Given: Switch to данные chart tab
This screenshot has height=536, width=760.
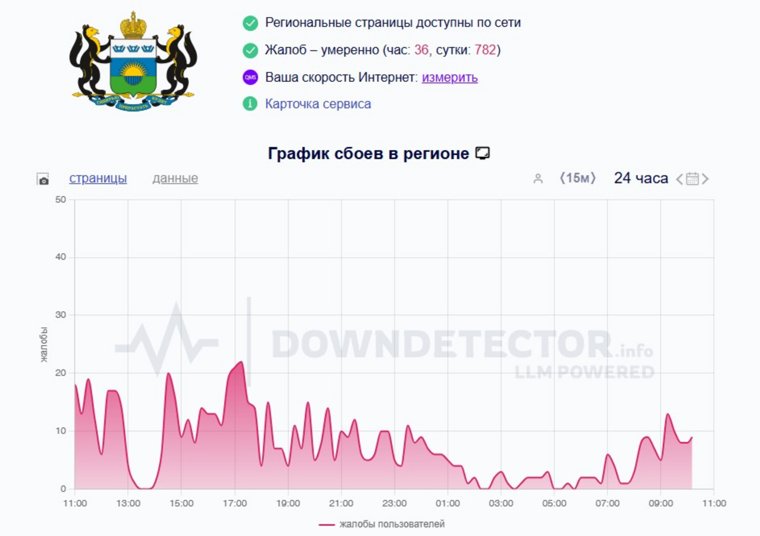Looking at the screenshot, I should (x=175, y=178).
